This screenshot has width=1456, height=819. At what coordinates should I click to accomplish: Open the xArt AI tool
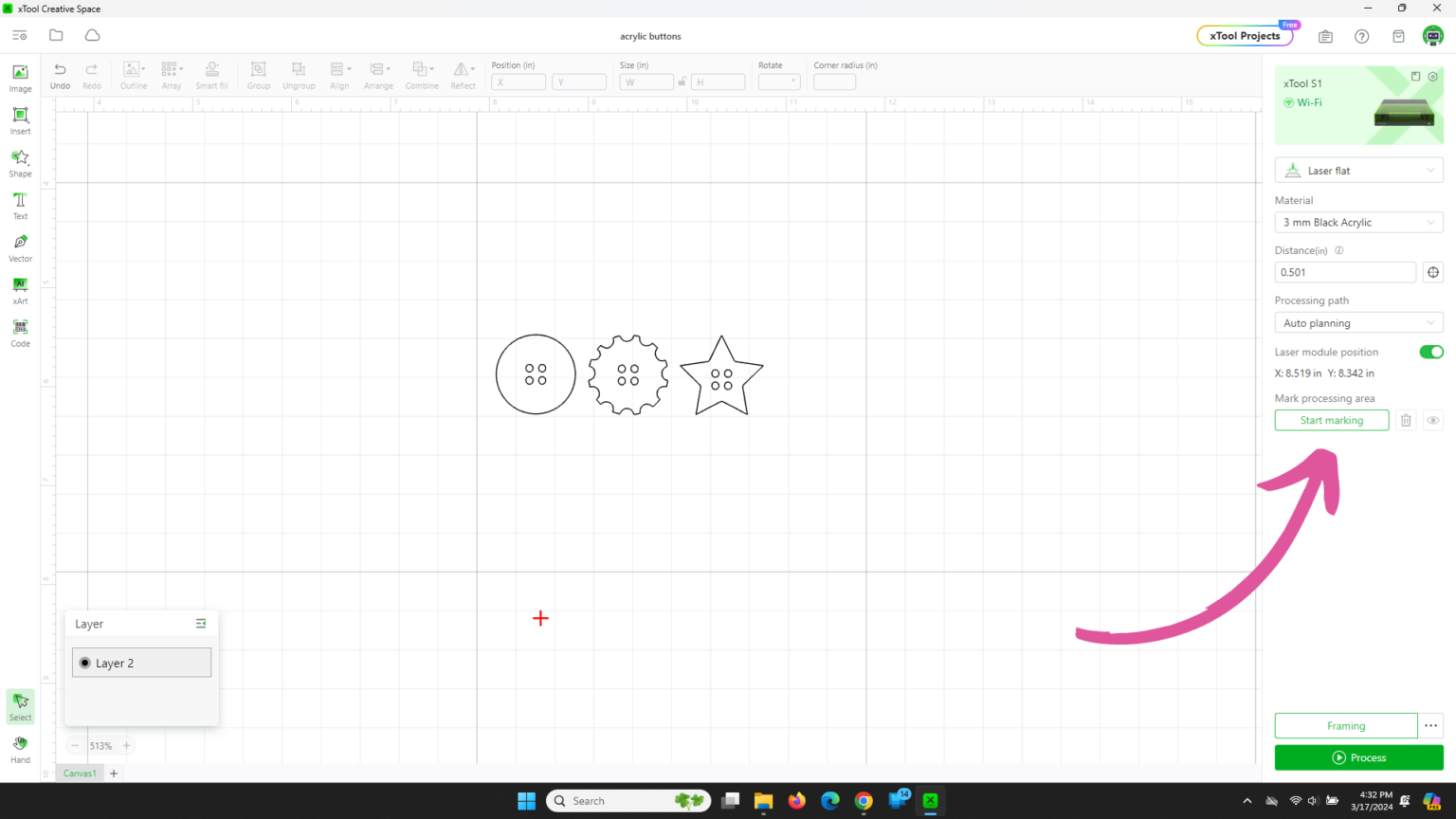(20, 291)
